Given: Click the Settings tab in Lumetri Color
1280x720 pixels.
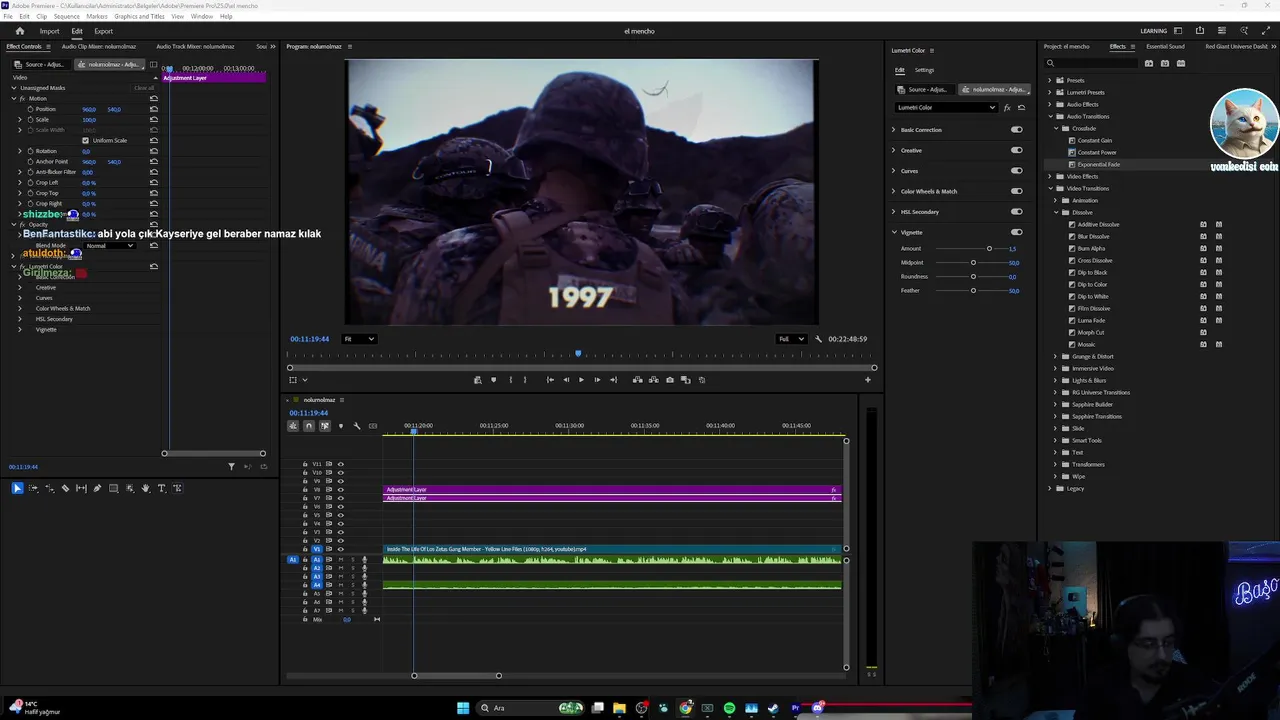Looking at the screenshot, I should [924, 70].
